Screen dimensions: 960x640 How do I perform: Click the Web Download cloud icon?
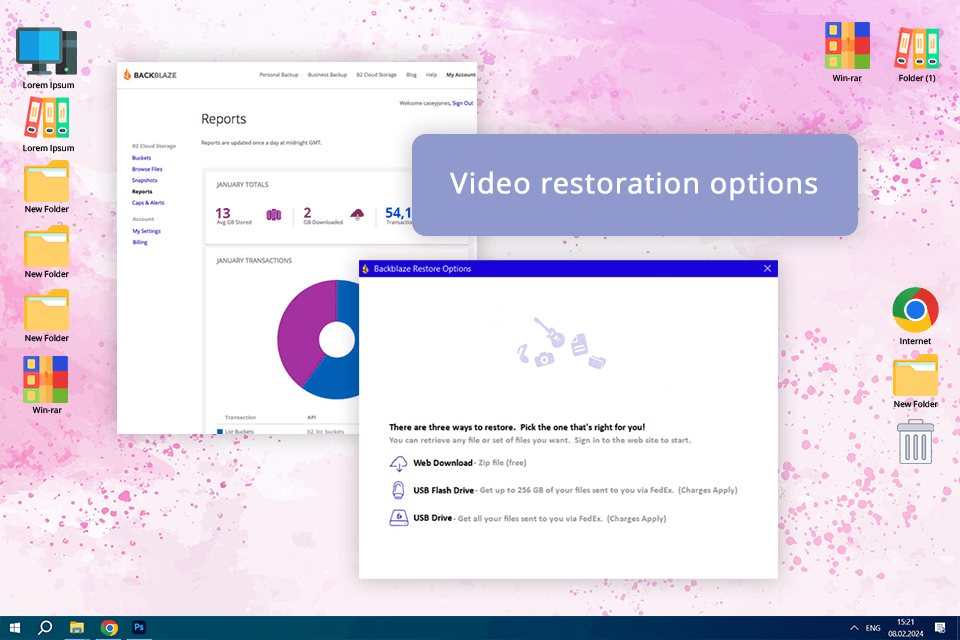pyautogui.click(x=399, y=464)
